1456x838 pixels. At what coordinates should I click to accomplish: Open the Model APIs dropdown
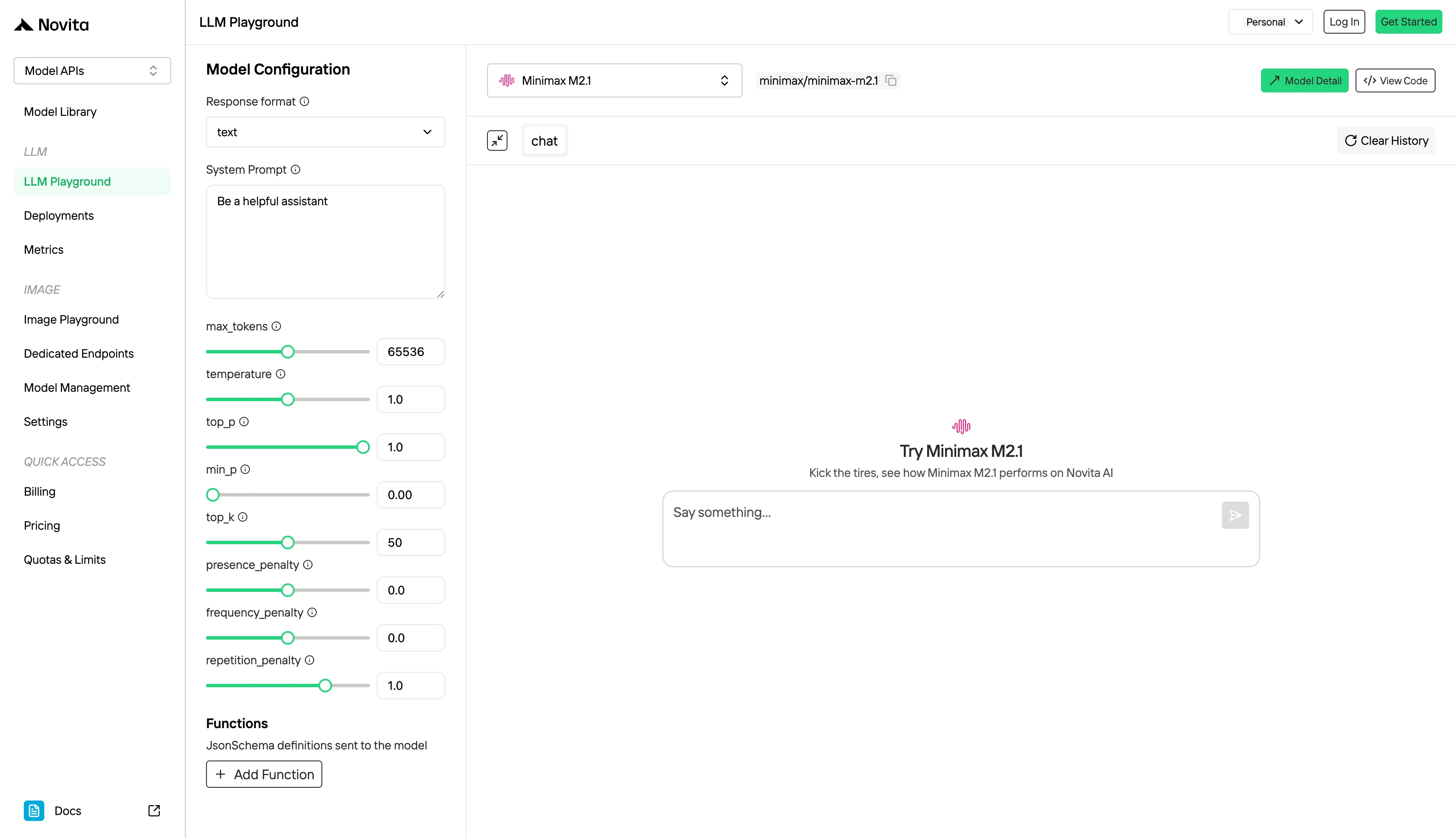pos(92,71)
